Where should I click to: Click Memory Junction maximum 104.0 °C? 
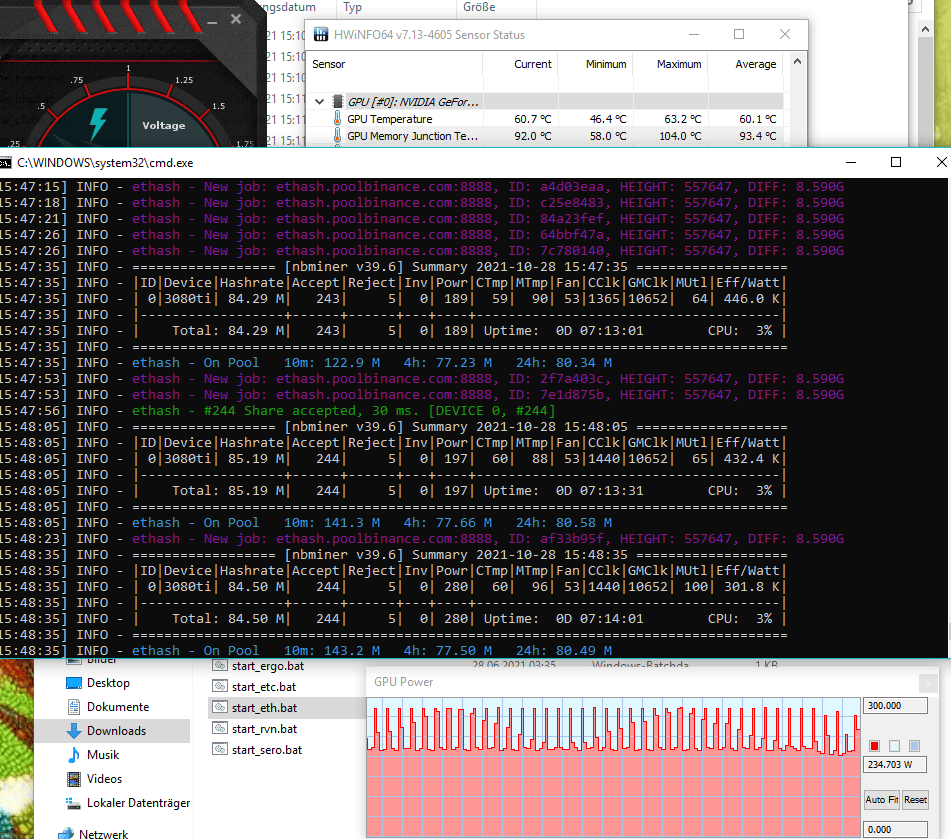(680, 136)
